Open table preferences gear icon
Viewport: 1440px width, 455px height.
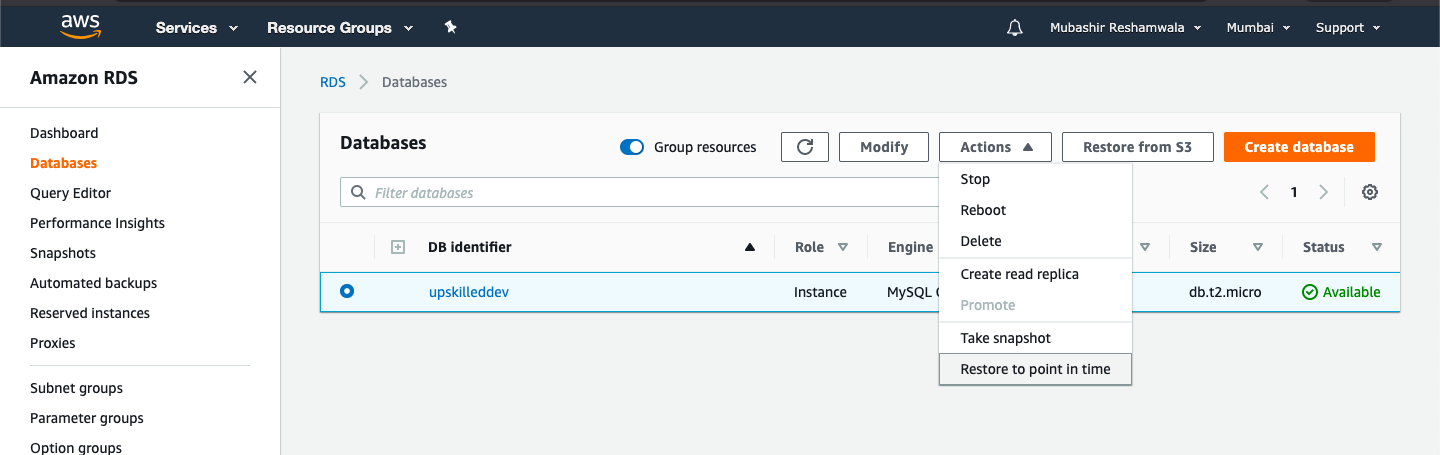[1370, 192]
